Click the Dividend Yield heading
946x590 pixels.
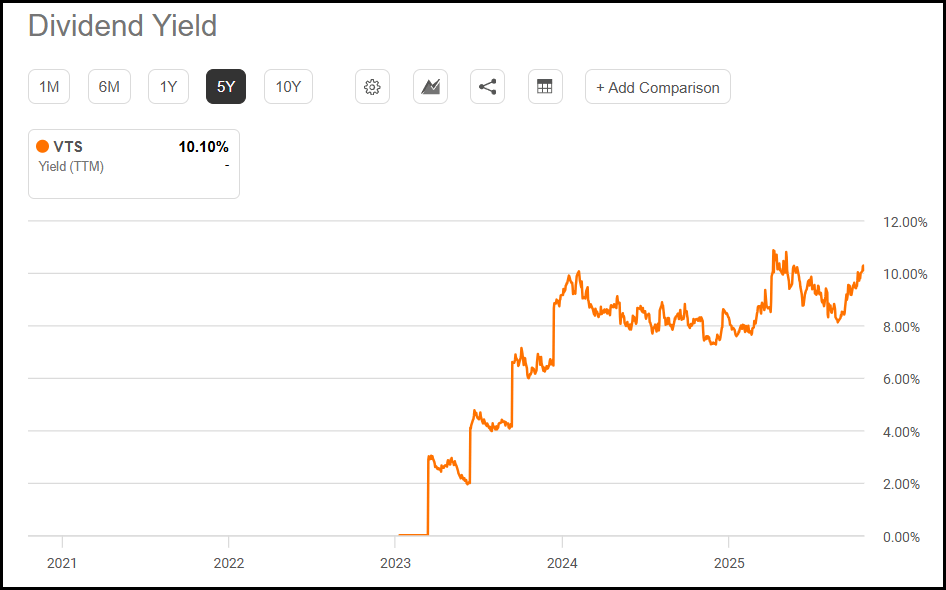click(x=122, y=26)
